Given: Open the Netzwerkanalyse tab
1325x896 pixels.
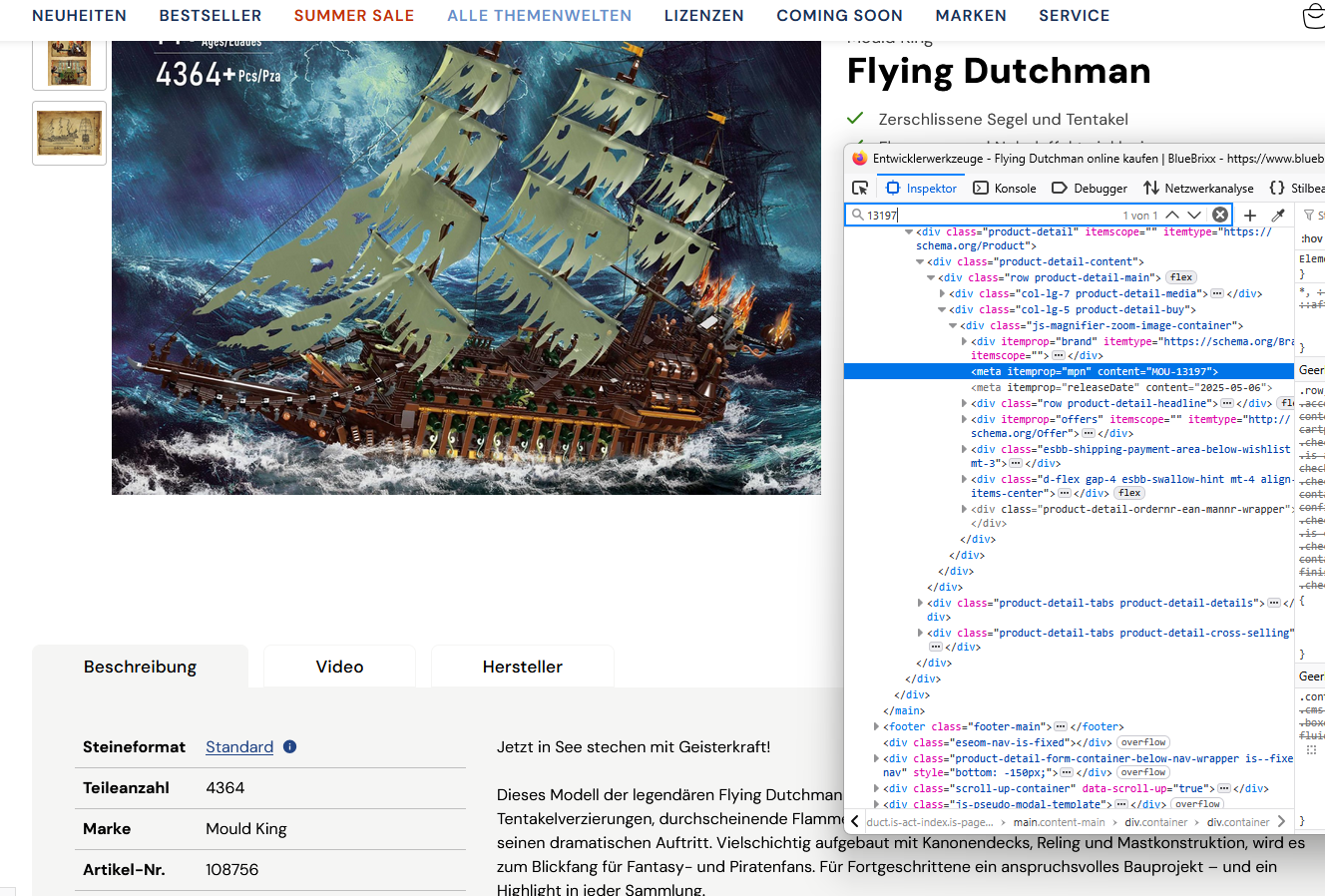Looking at the screenshot, I should [1198, 188].
